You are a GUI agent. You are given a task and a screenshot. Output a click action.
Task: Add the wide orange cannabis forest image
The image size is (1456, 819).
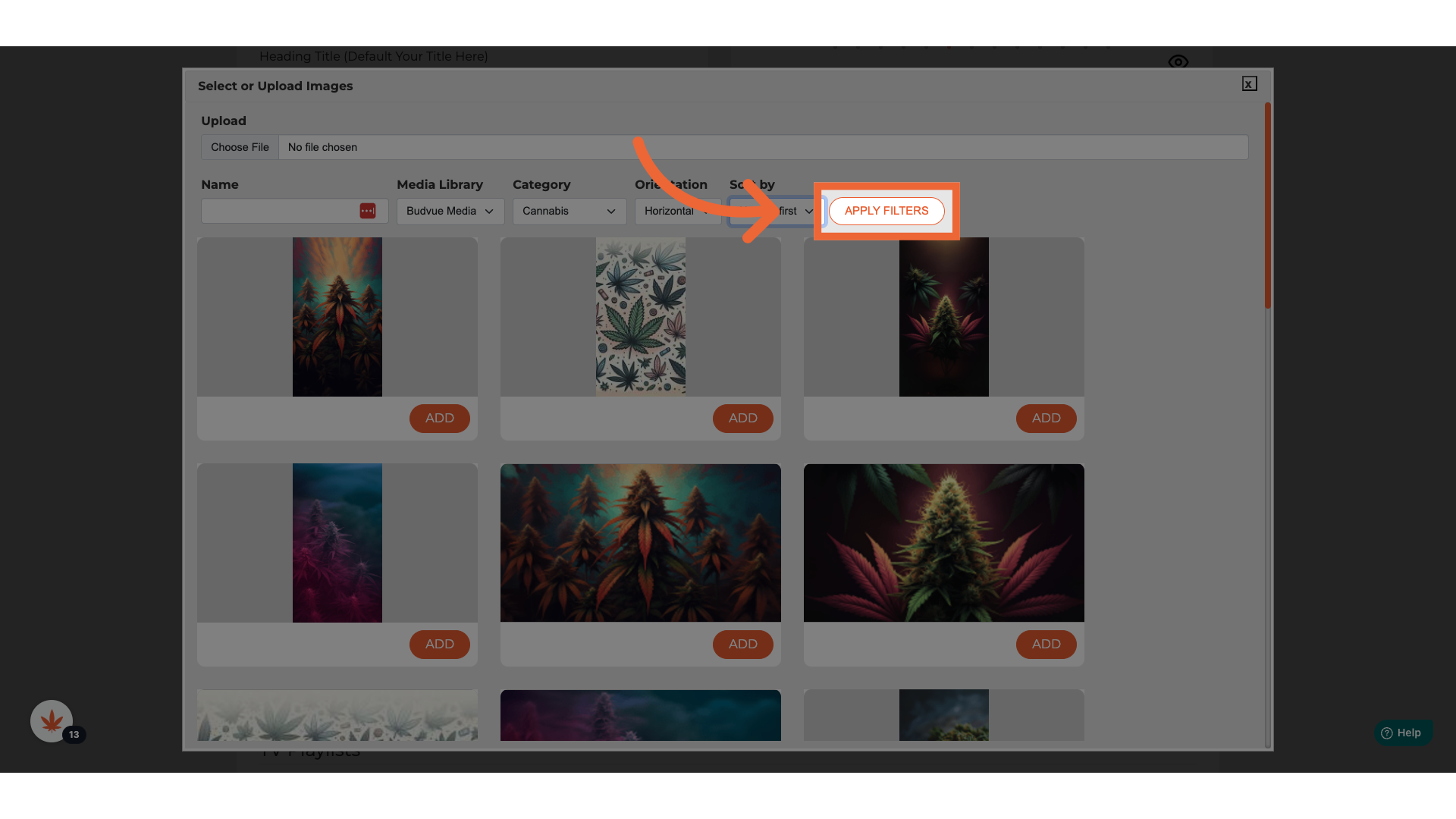(x=742, y=644)
